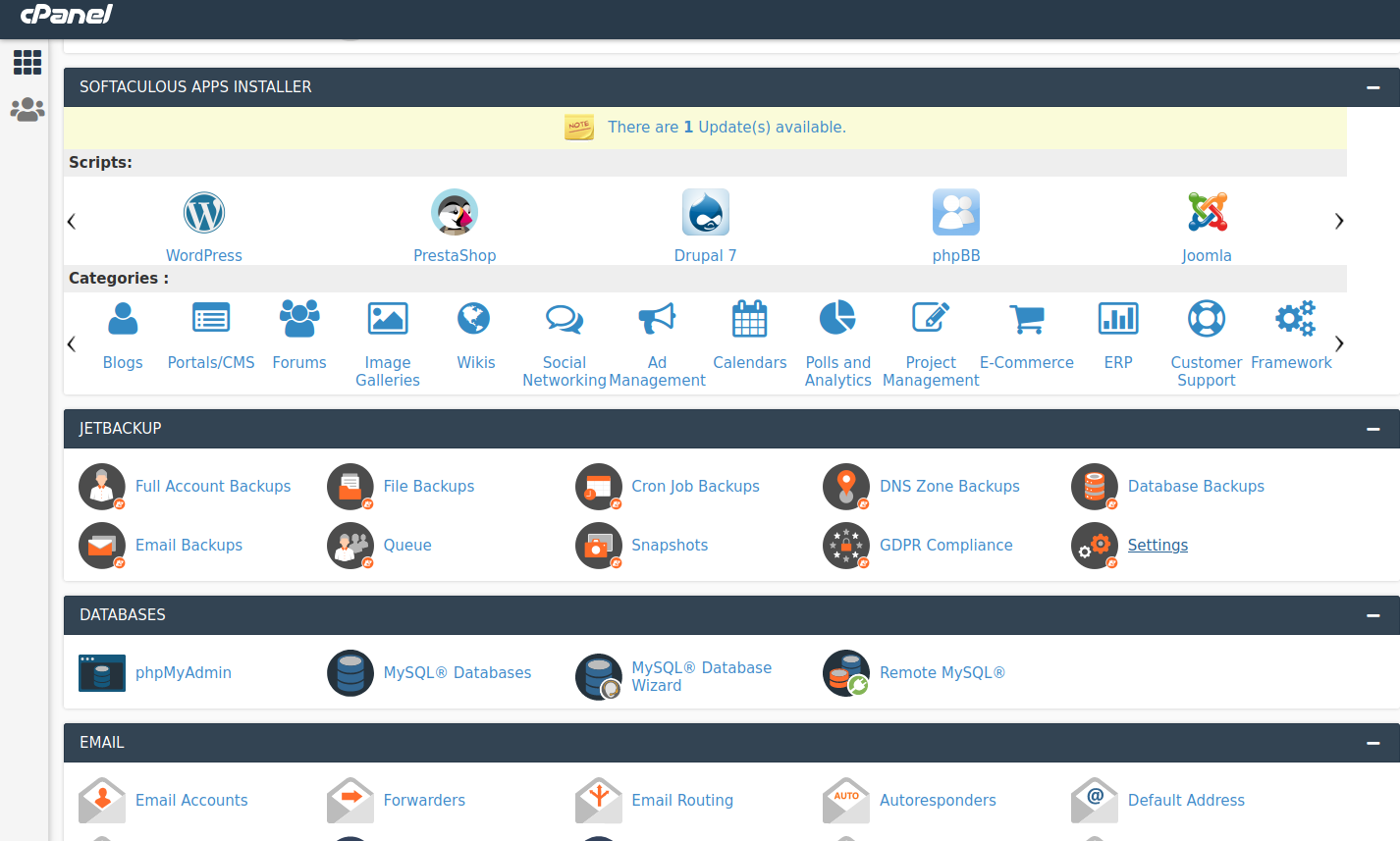Browse the E-Commerce cart icon
1400x841 pixels.
click(1027, 319)
